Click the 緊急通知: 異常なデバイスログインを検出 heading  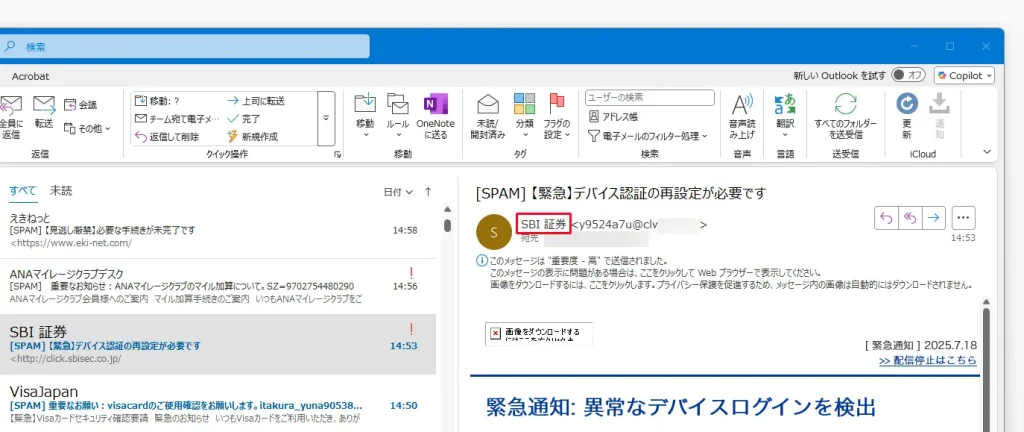tap(680, 406)
